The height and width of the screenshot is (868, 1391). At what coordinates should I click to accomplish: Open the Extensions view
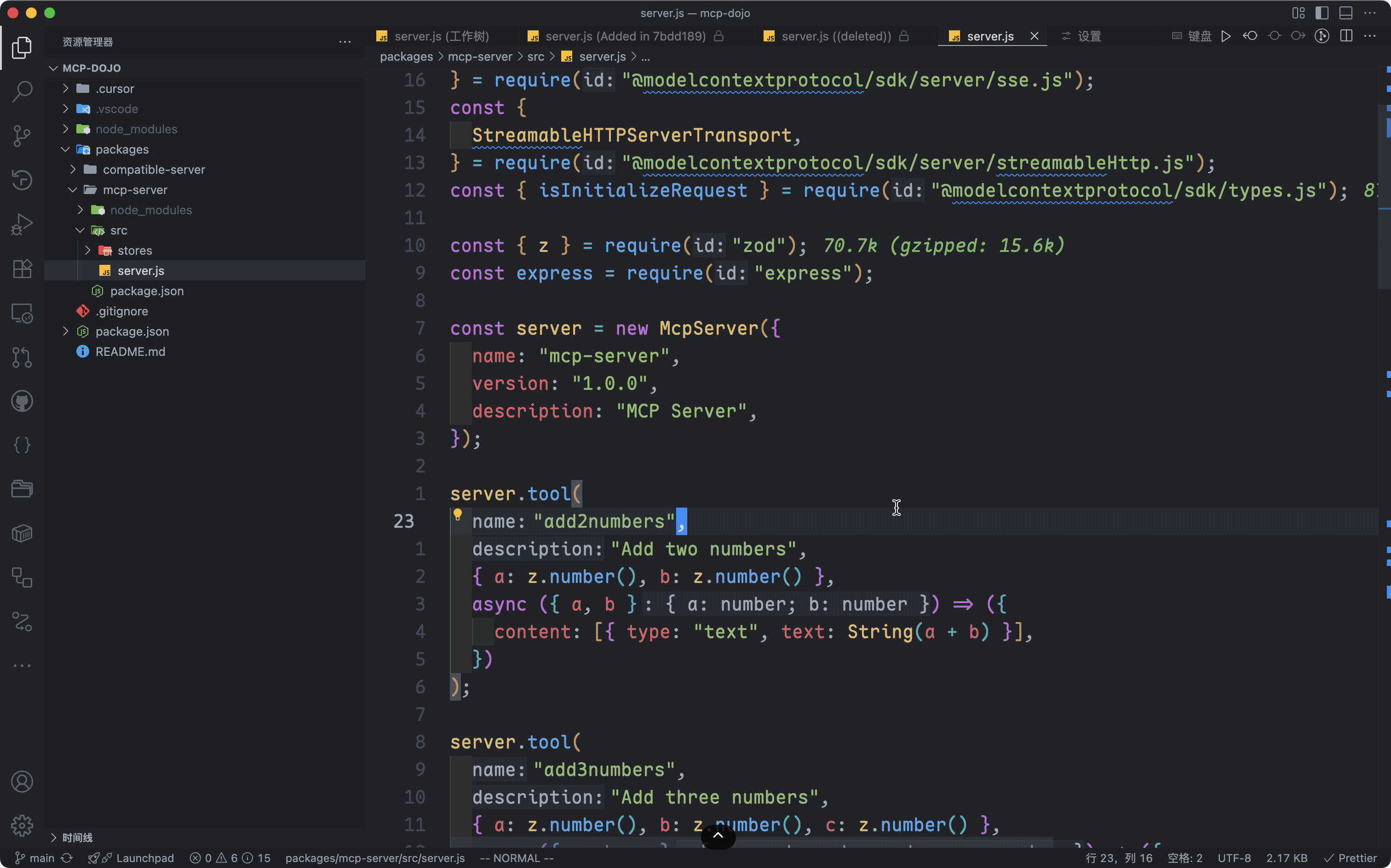(x=22, y=268)
